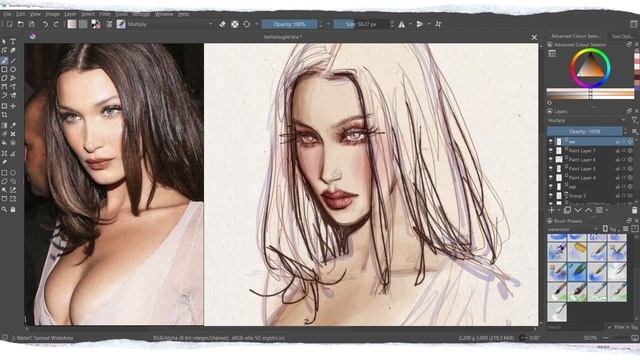Pick a colour in the colour triangle
The height and width of the screenshot is (360, 640).
pyautogui.click(x=590, y=67)
